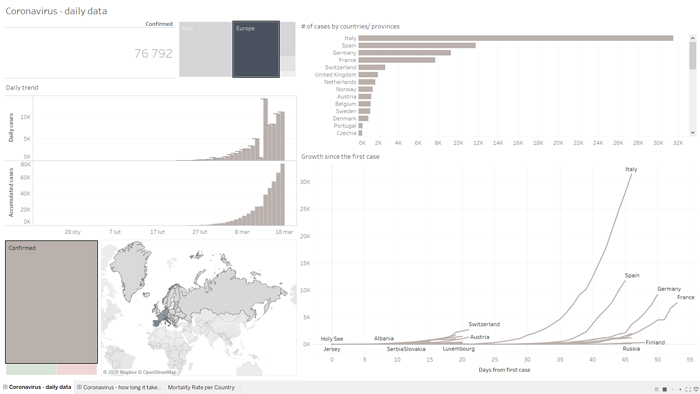
Task: Select the green tile under Confirmed
Action: 31,369
